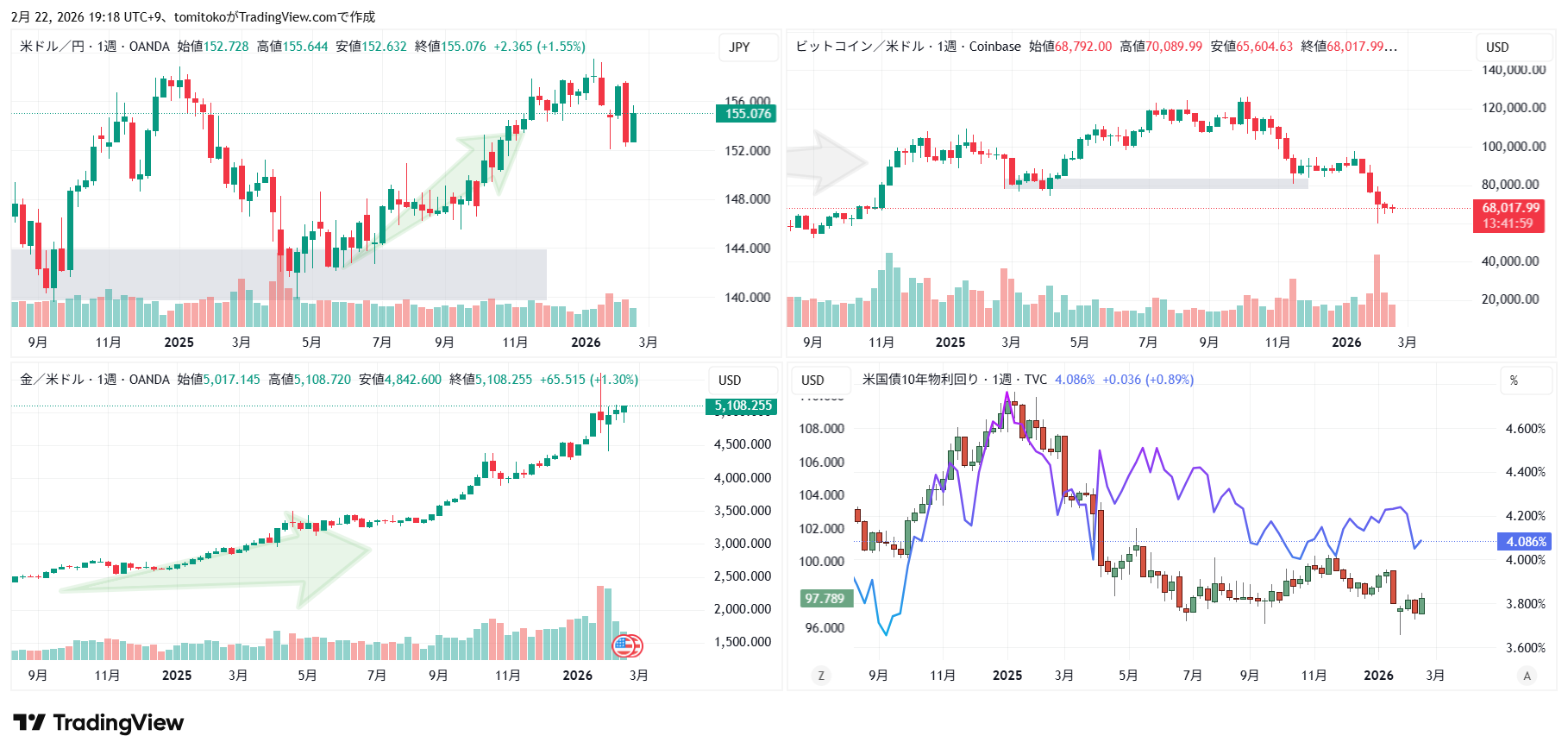Select the gray arrow drawing on the Bitcoin chart
The image size is (1568, 755).
coord(826,161)
